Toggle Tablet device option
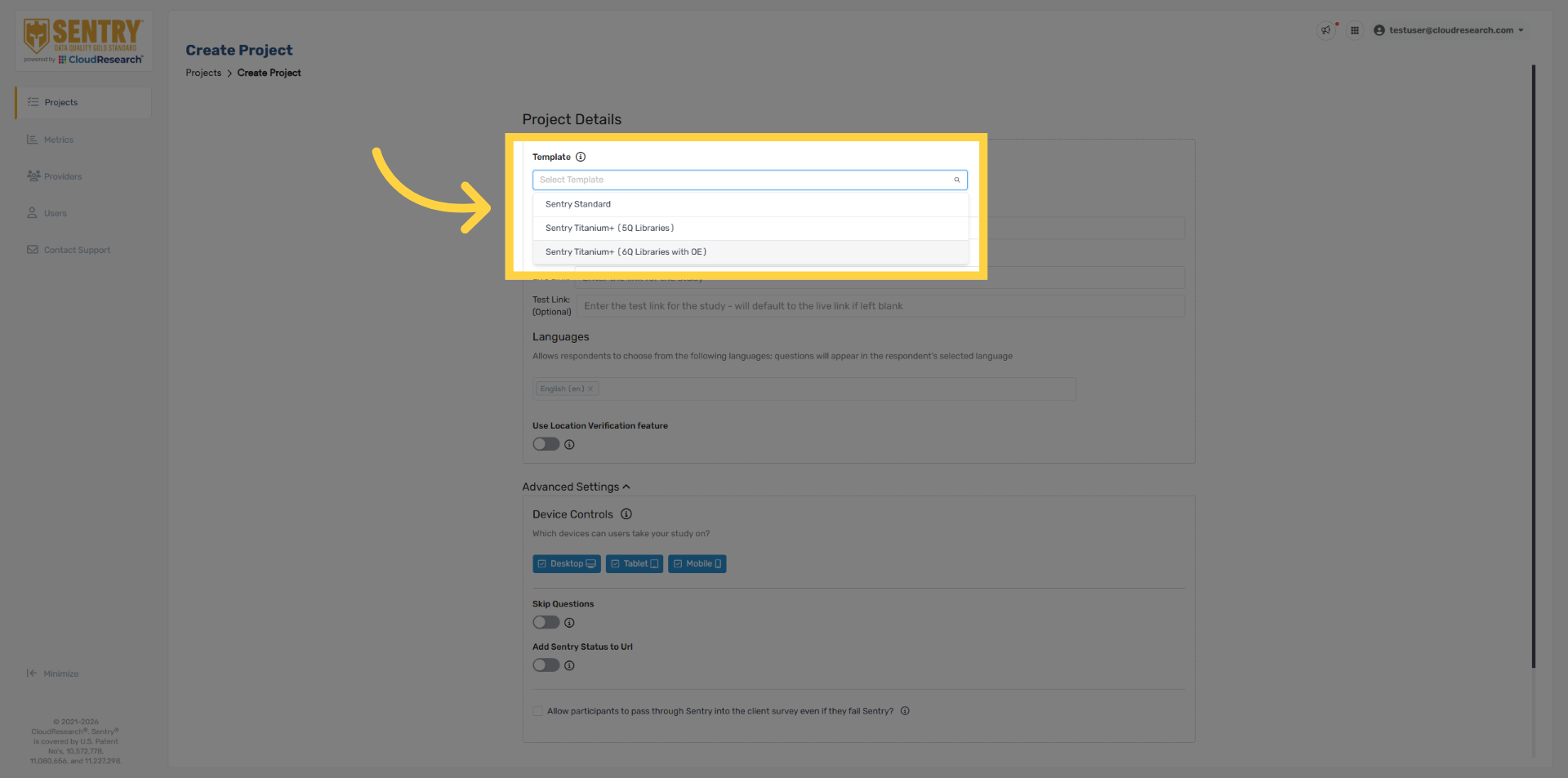Screen dimensions: 1568x778 pos(635,564)
